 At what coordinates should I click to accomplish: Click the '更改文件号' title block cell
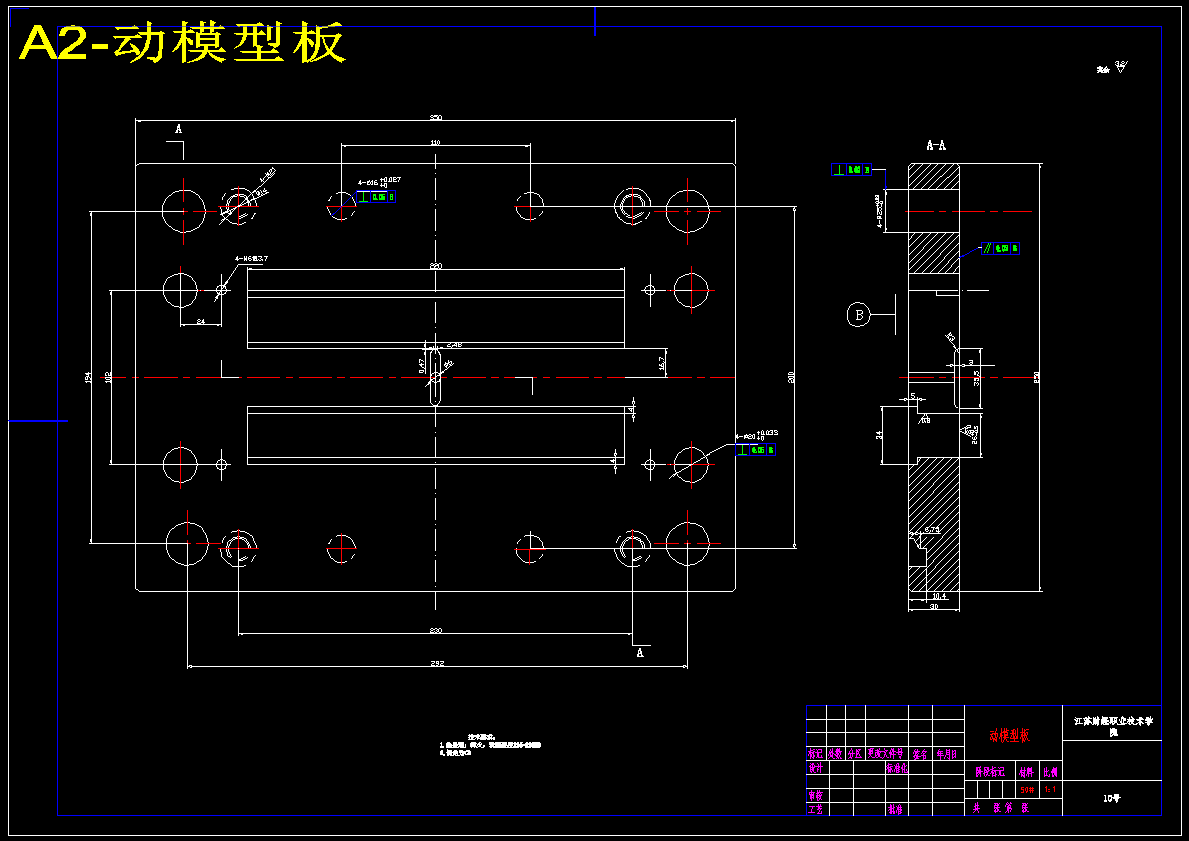[x=886, y=754]
